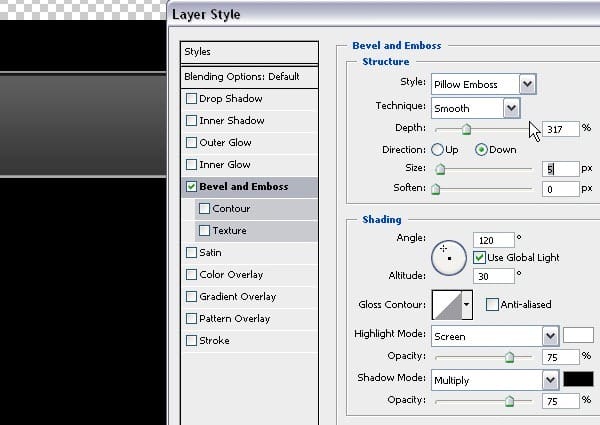This screenshot has width=600, height=425.
Task: Click the Gloss Contour thumbnail
Action: 447,305
